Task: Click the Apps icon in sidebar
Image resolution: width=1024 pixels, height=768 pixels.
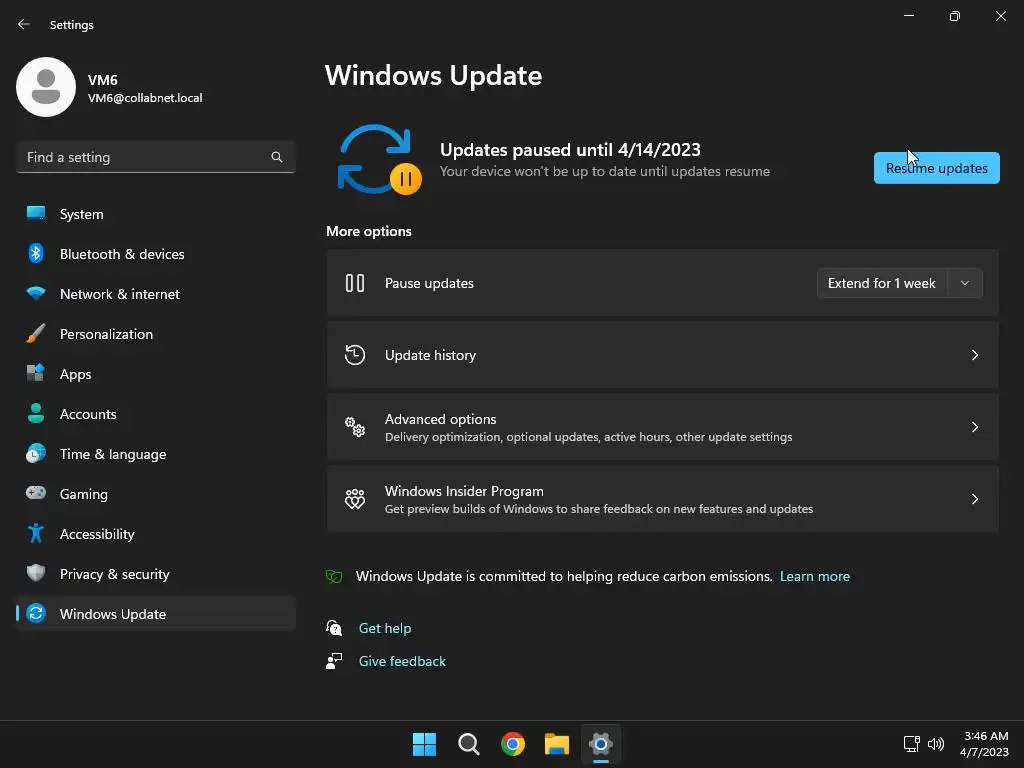Action: point(36,373)
